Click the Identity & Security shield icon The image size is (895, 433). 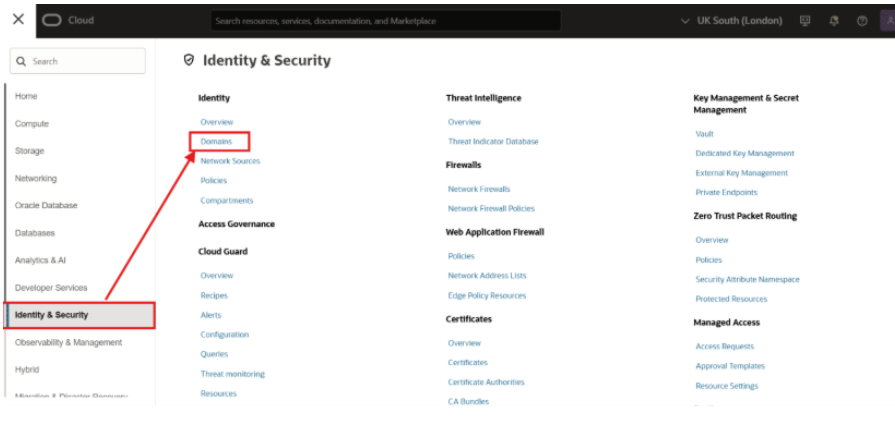[189, 61]
